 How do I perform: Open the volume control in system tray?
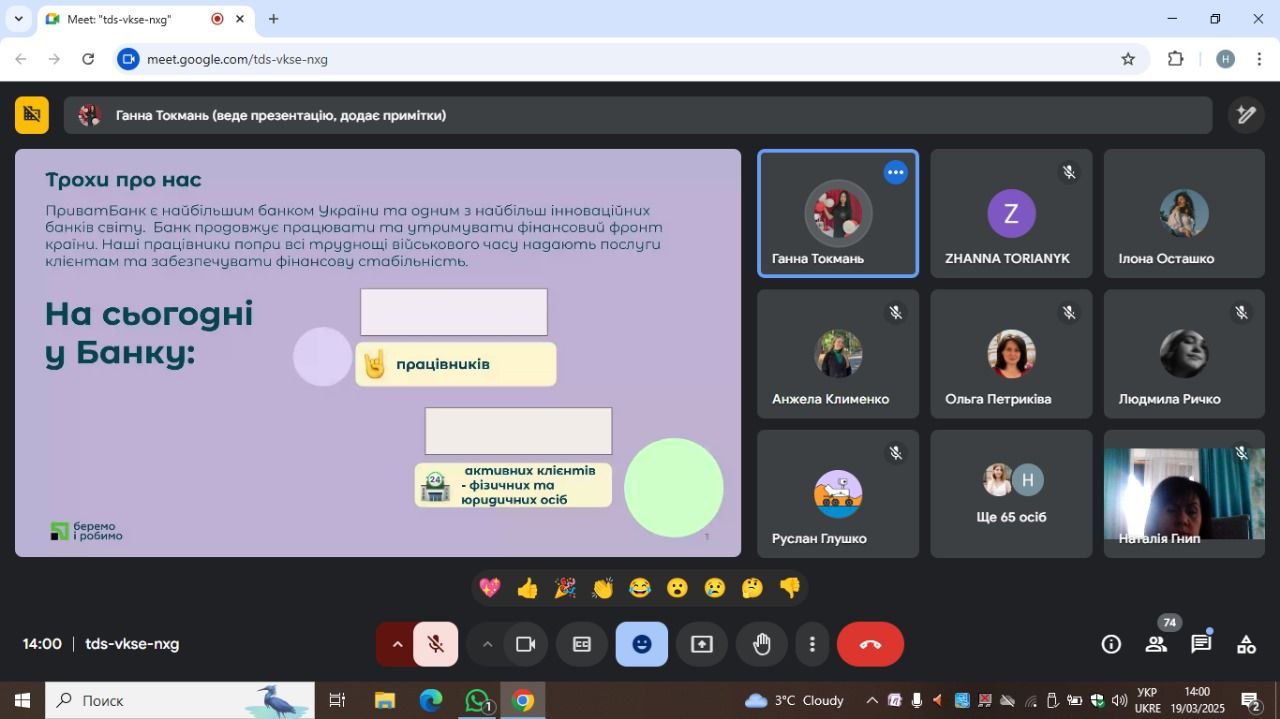[1119, 700]
